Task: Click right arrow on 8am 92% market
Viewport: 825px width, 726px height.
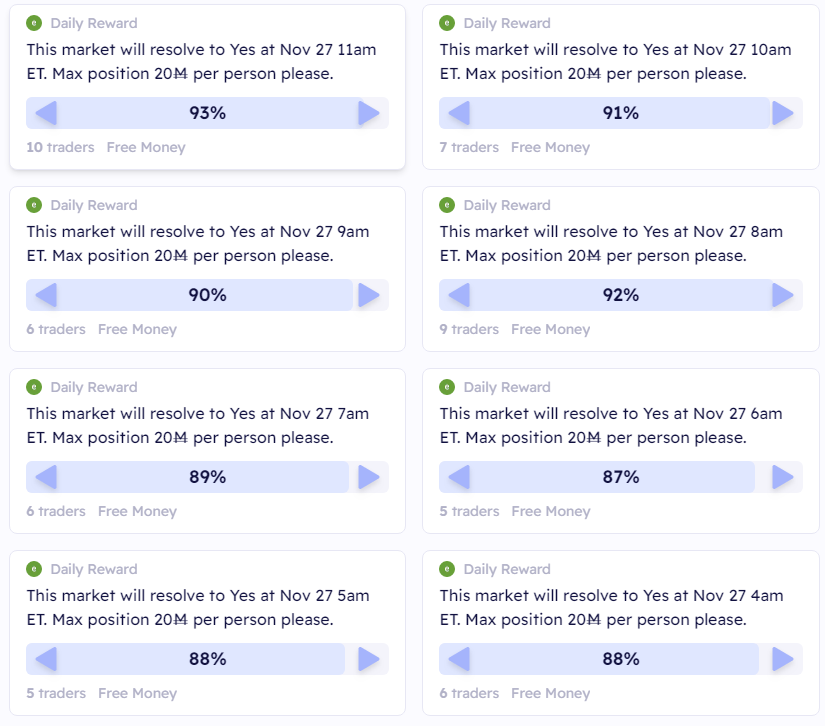Action: (782, 295)
